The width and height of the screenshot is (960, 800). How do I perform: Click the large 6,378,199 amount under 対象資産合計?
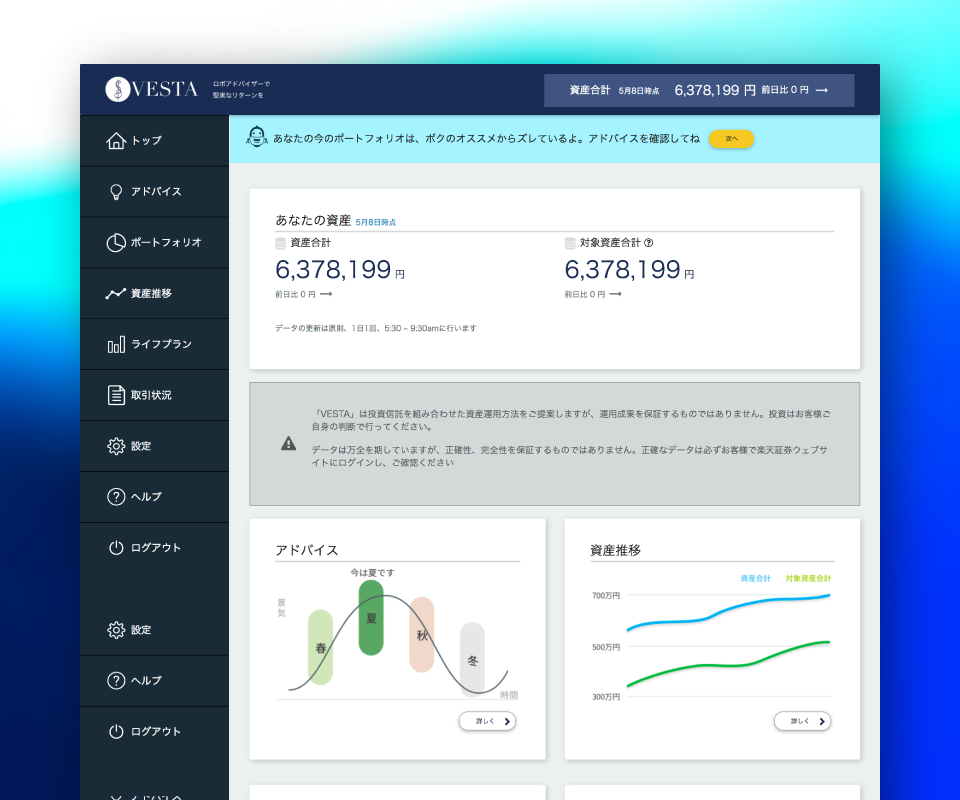click(623, 269)
